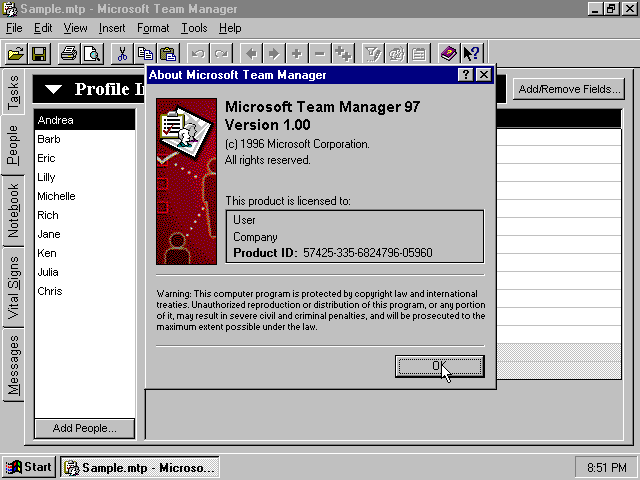
Task: Click the minus collapse toolbar icon
Action: [x=320, y=53]
